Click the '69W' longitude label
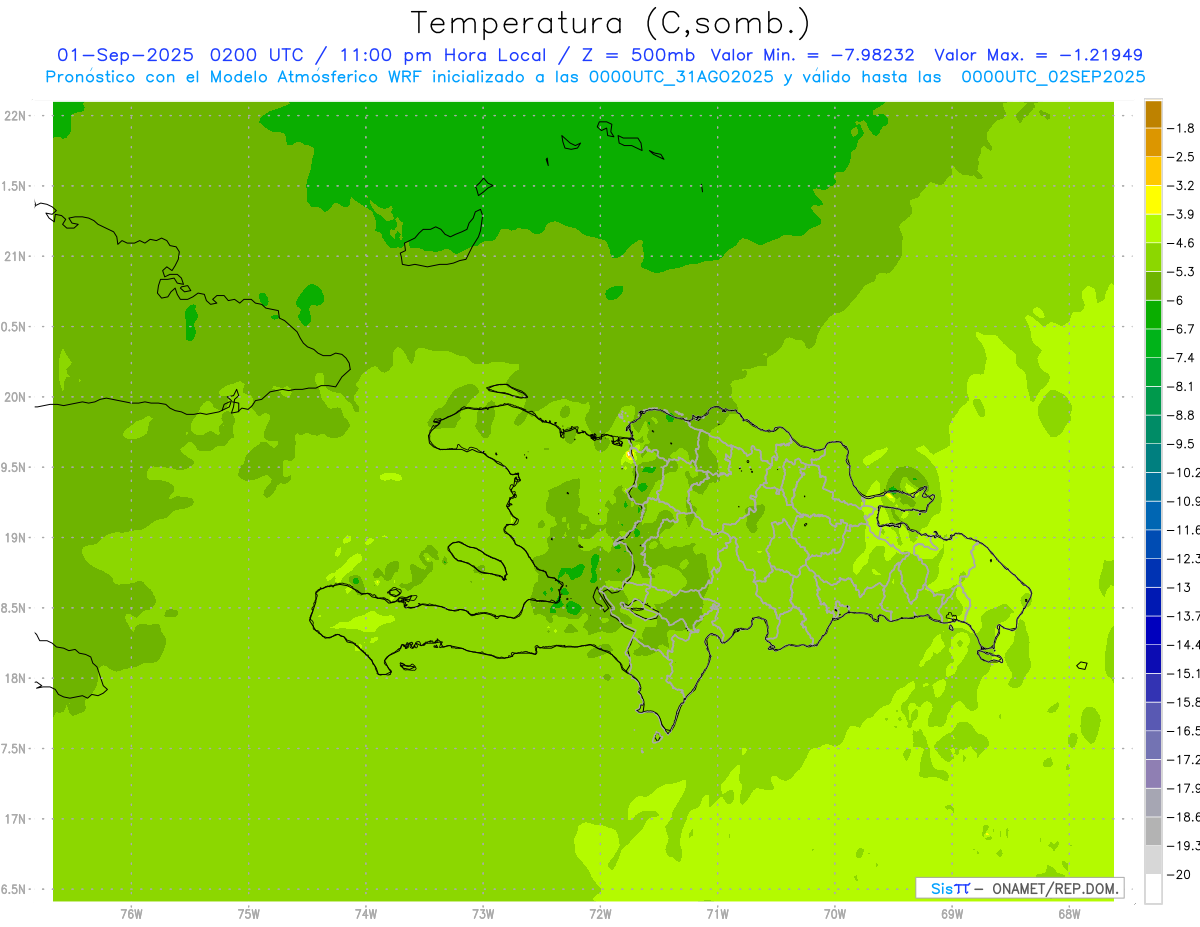Image resolution: width=1200 pixels, height=927 pixels. pos(952,914)
